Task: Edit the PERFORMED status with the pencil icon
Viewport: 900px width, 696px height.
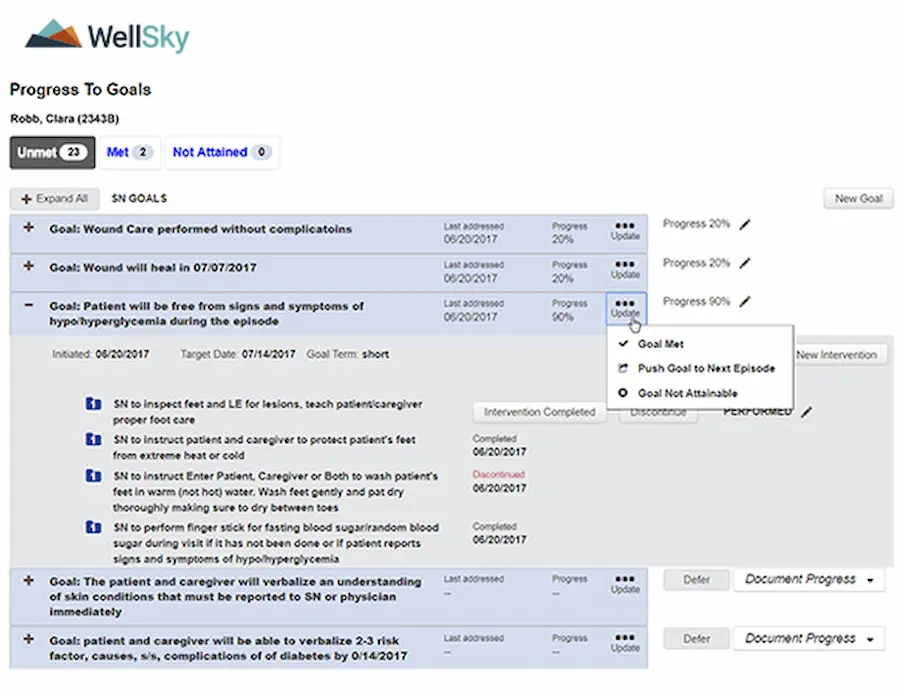Action: [808, 410]
